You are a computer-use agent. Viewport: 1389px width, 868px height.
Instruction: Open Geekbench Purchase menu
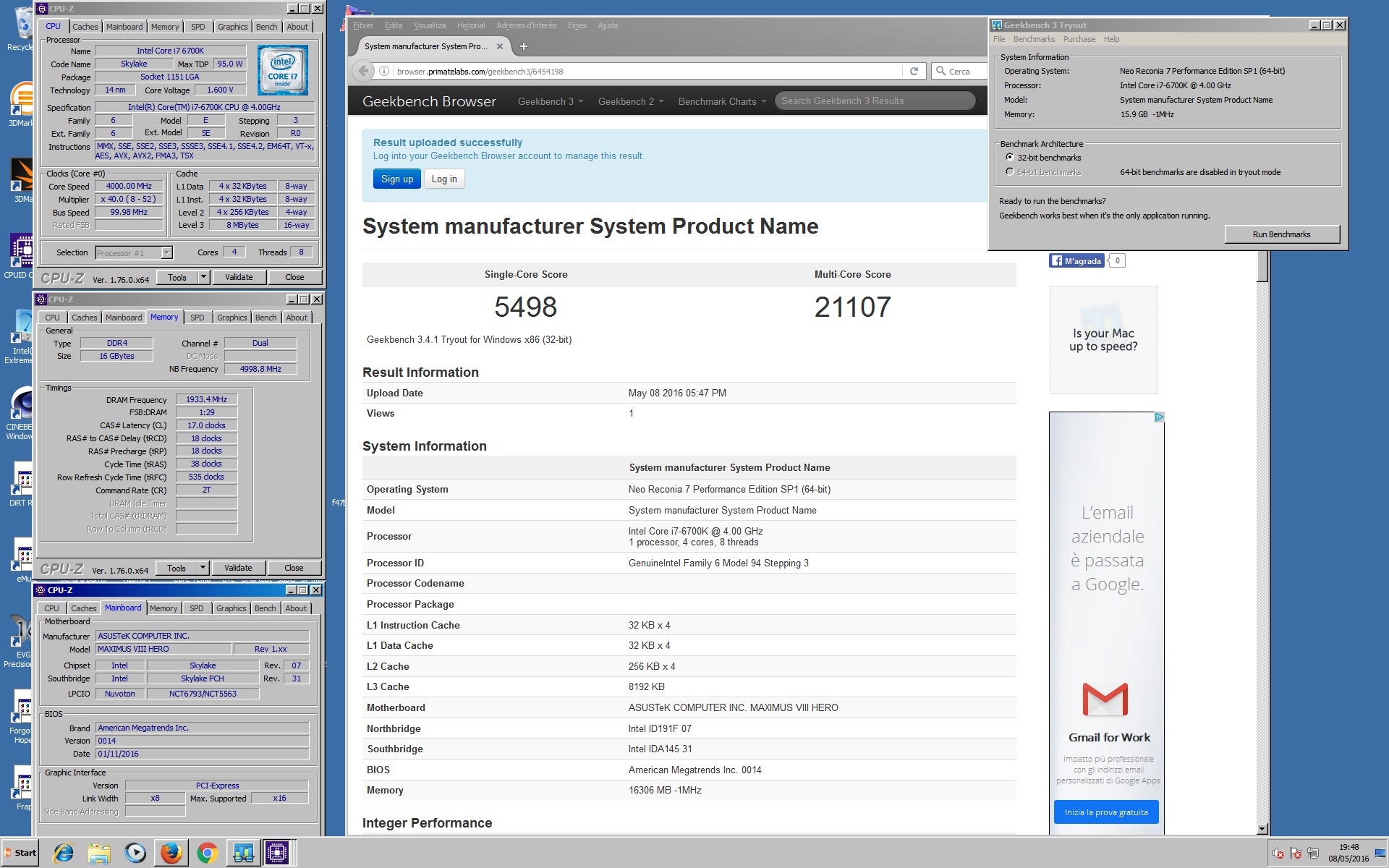[x=1079, y=39]
